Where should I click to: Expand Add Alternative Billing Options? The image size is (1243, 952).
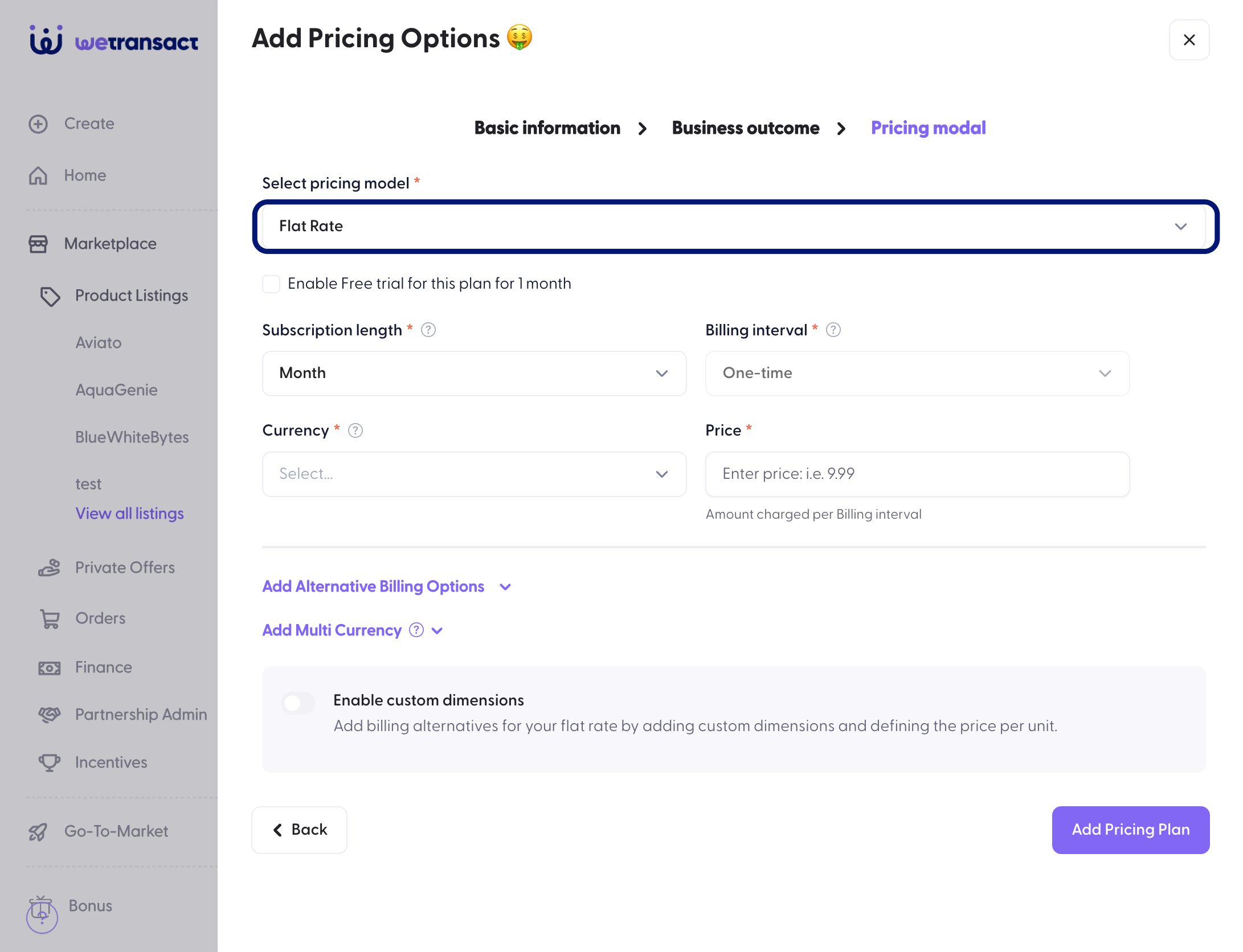[x=387, y=586]
